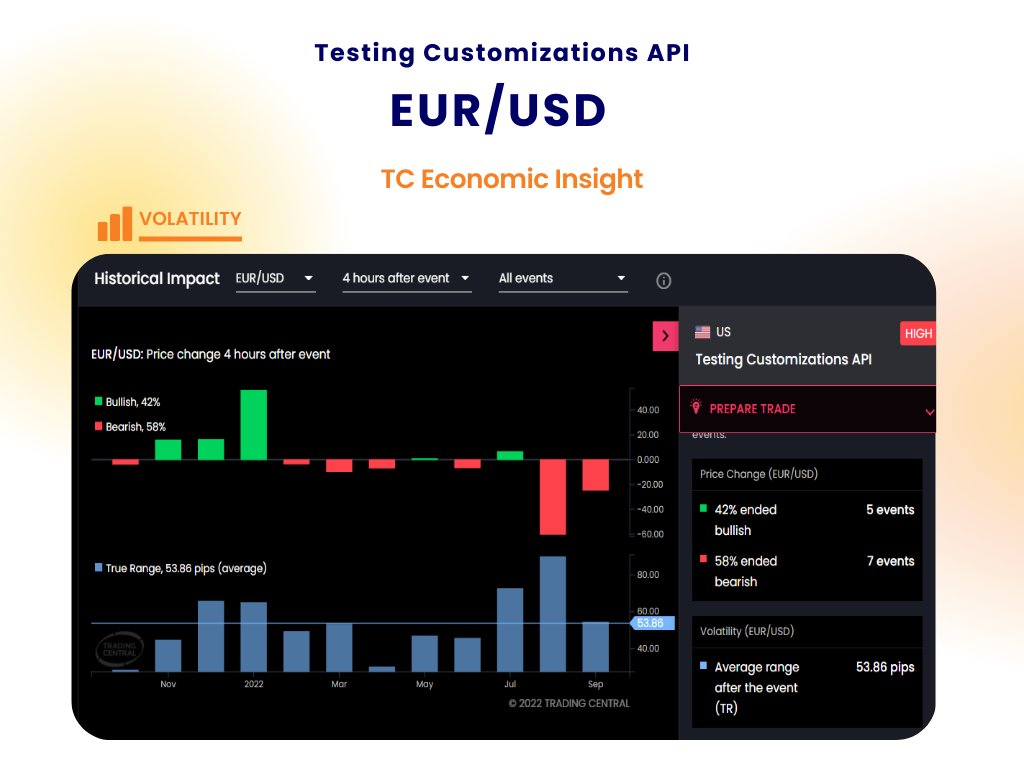Click the 53.86 pips value

[x=885, y=667]
